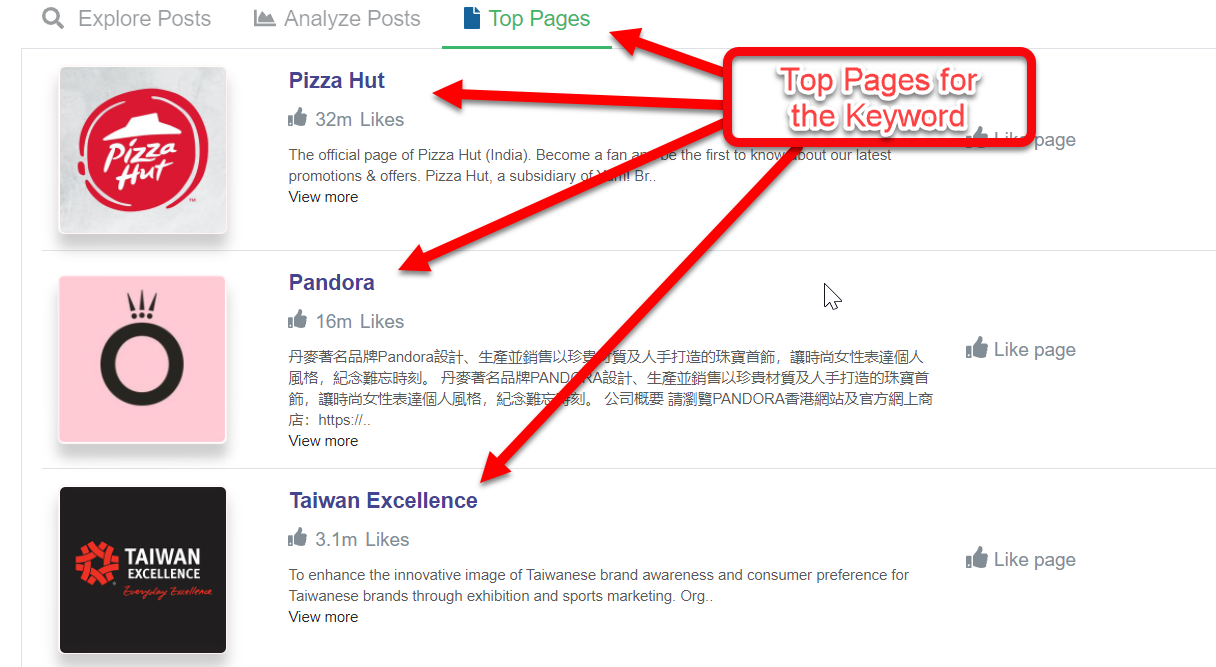Open the Pandora page title link
1216x667 pixels.
coord(332,283)
